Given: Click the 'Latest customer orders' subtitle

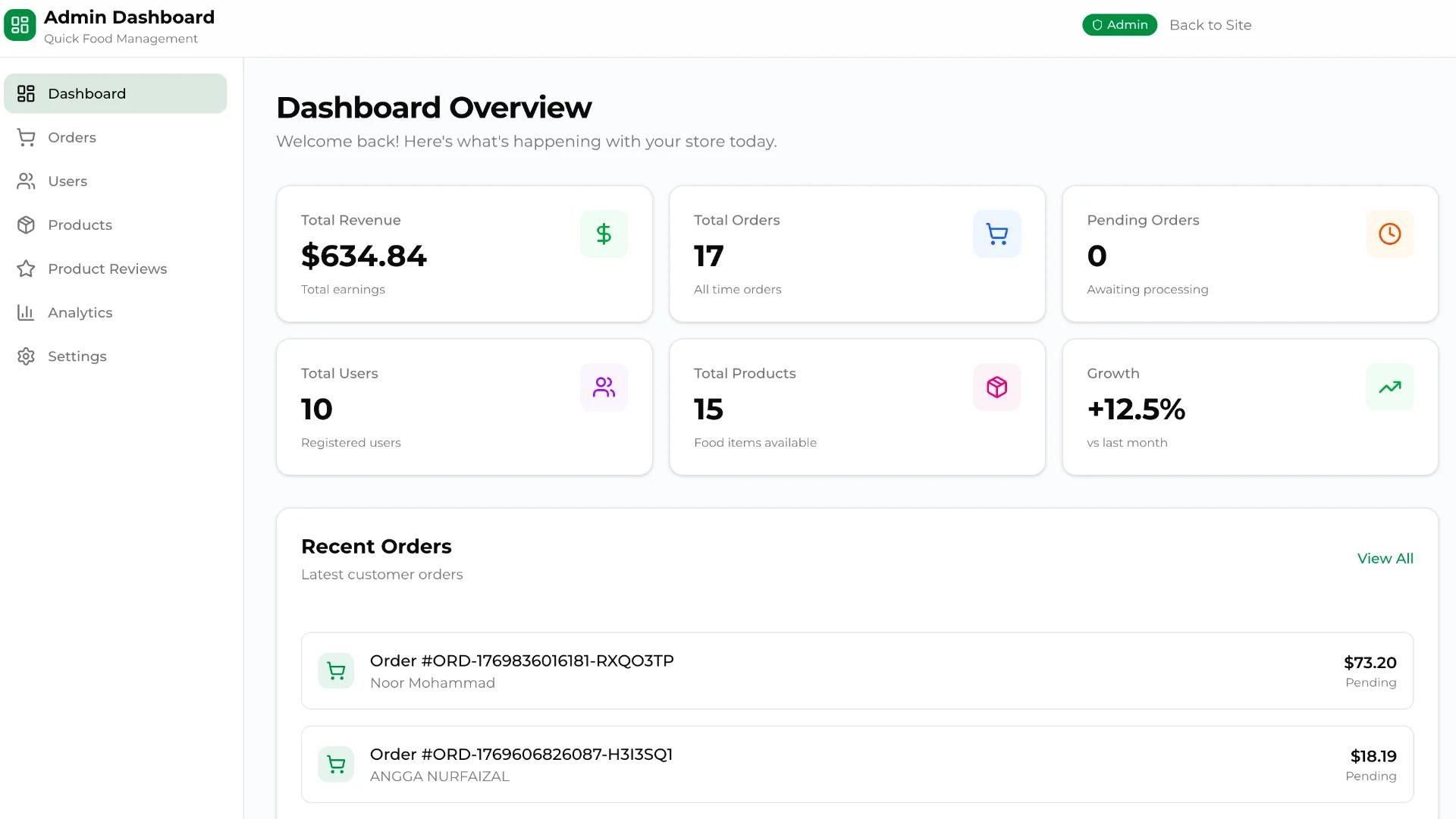Looking at the screenshot, I should point(381,574).
